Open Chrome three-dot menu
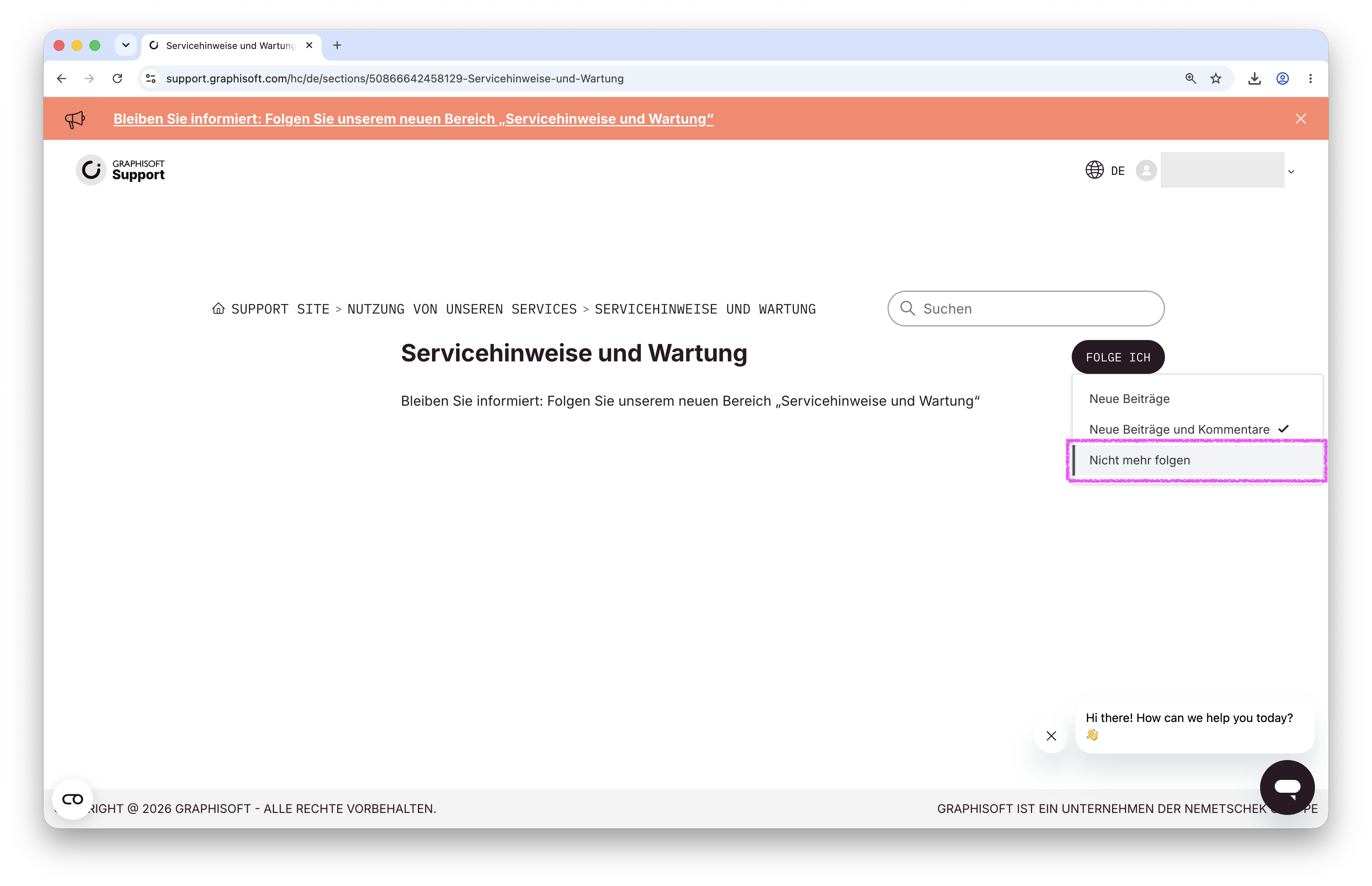This screenshot has width=1372, height=886. tap(1311, 78)
